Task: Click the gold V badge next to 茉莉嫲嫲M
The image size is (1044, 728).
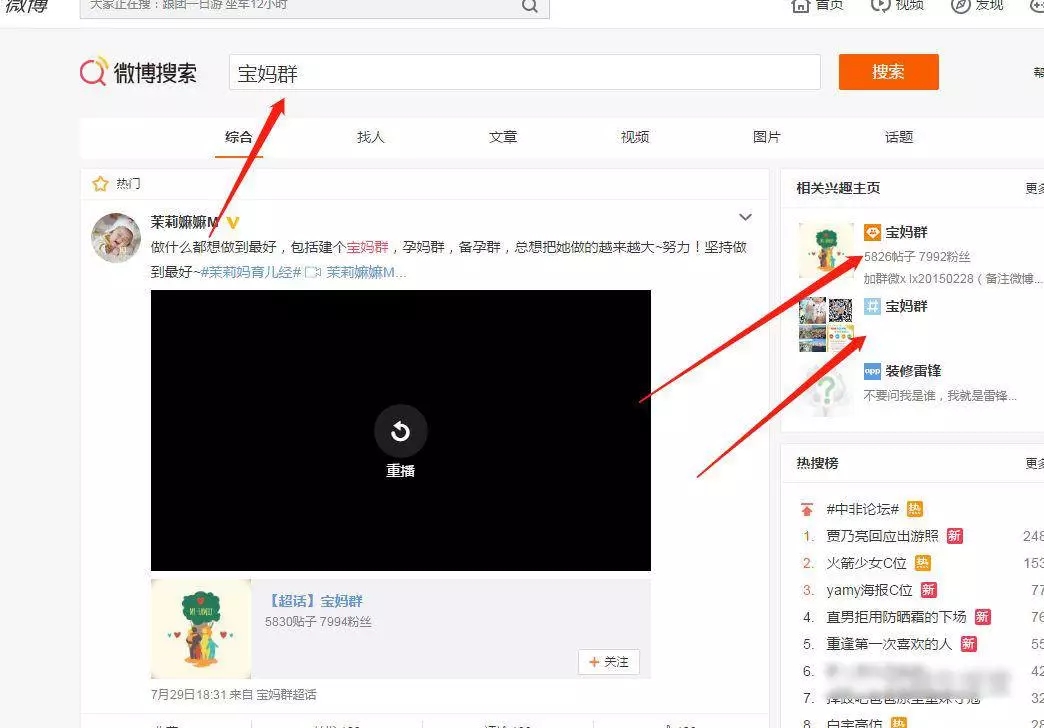Action: point(232,222)
